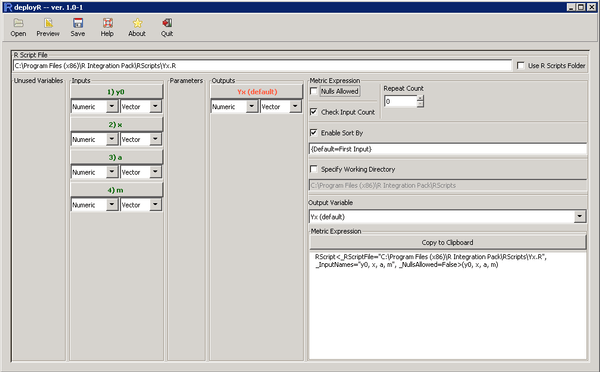The width and height of the screenshot is (600, 372).
Task: Open the Vector dropdown for input m
Action: pos(155,205)
